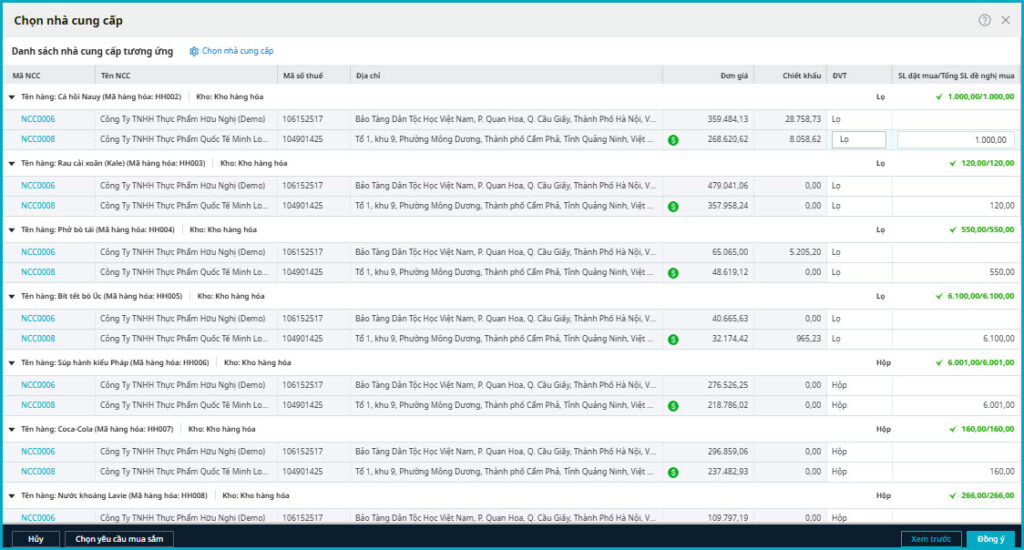The width and height of the screenshot is (1024, 550).
Task: Collapse the Nước khoáng Lavie group
Action: click(x=12, y=495)
